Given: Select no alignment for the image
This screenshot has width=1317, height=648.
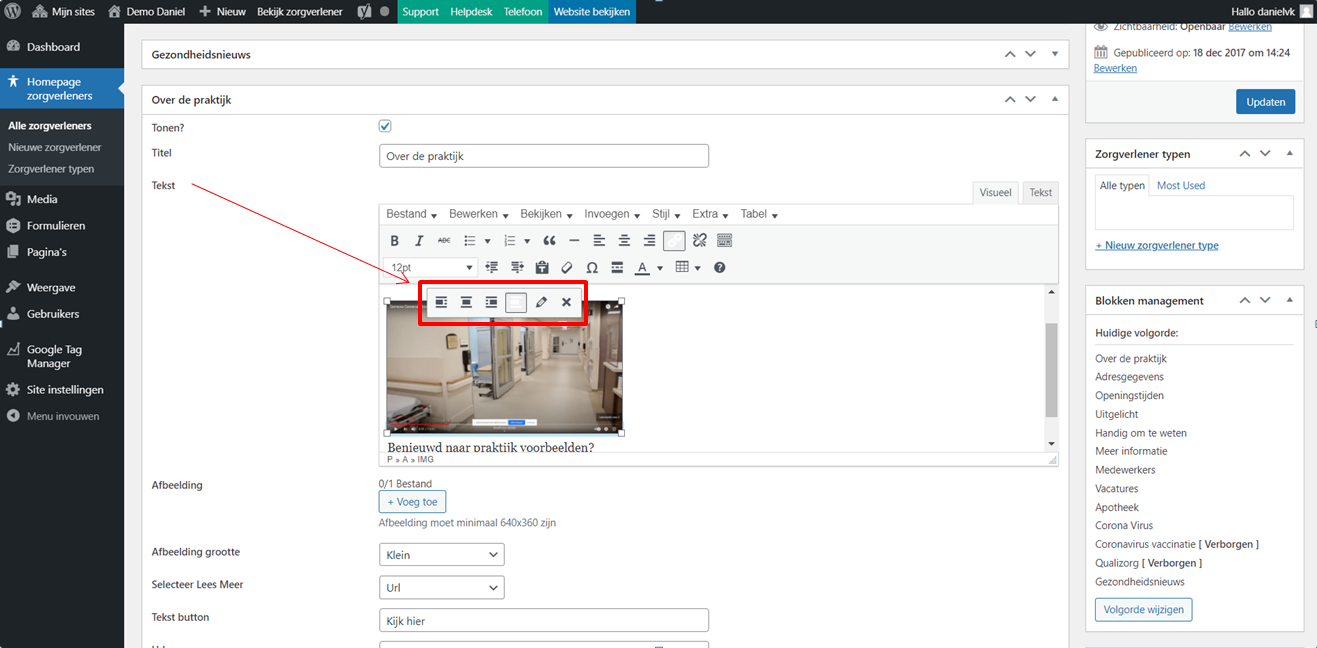Looking at the screenshot, I should tap(516, 302).
